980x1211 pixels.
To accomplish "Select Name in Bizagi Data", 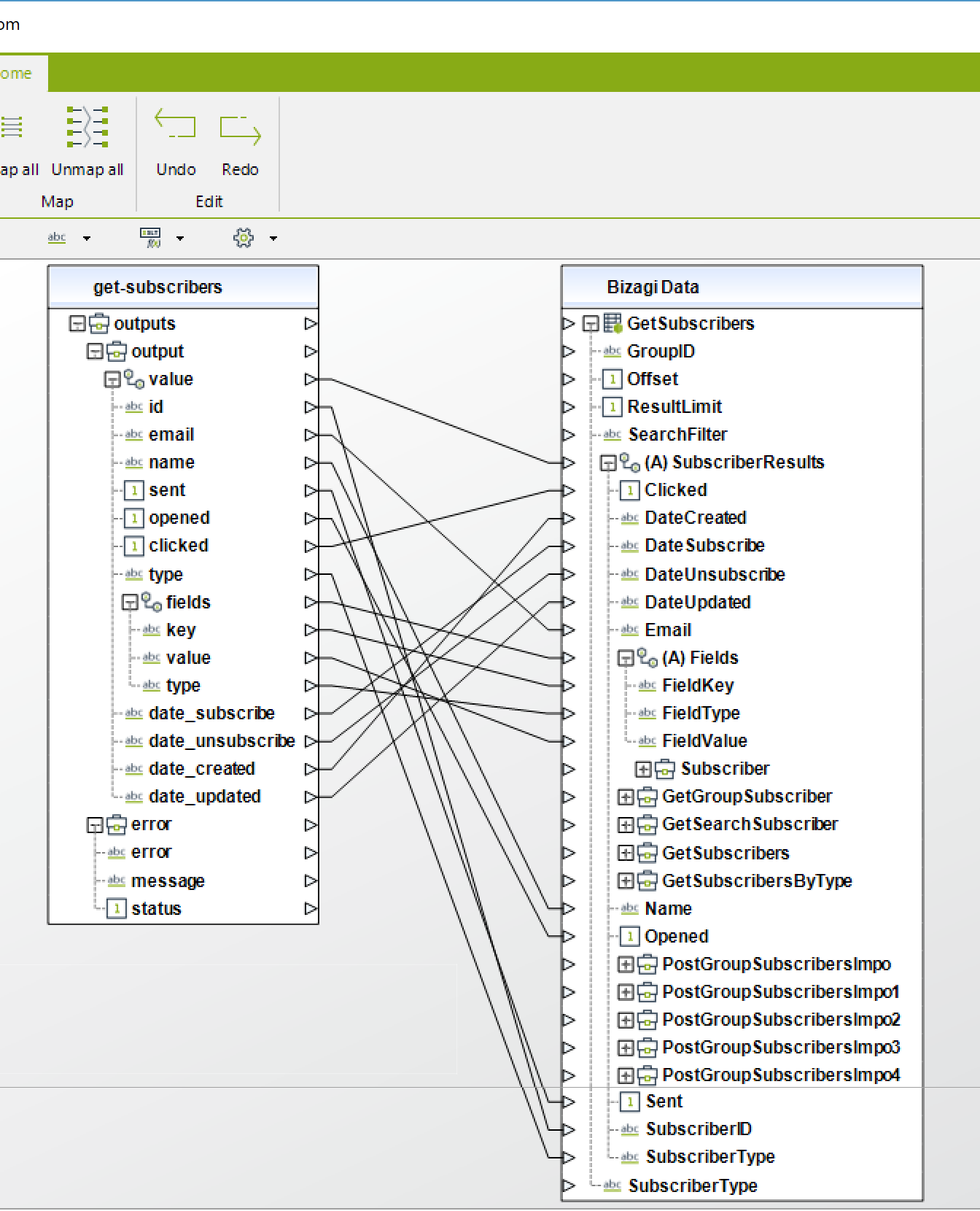I will (668, 909).
